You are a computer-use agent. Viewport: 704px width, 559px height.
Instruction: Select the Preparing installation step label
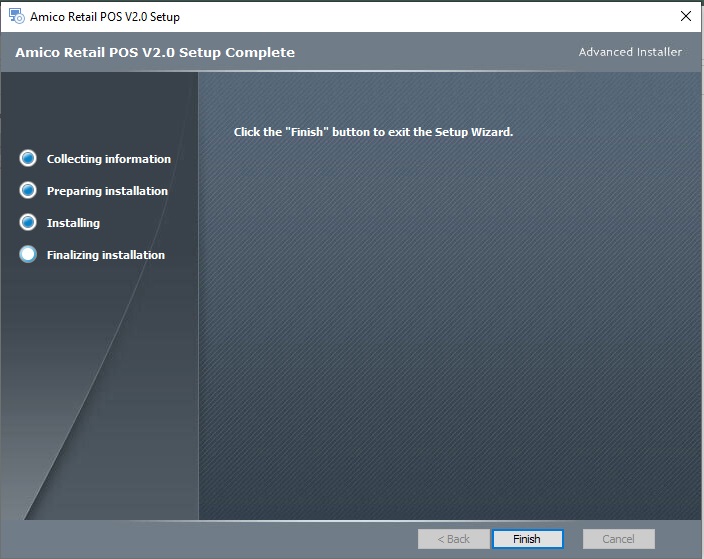tap(107, 191)
